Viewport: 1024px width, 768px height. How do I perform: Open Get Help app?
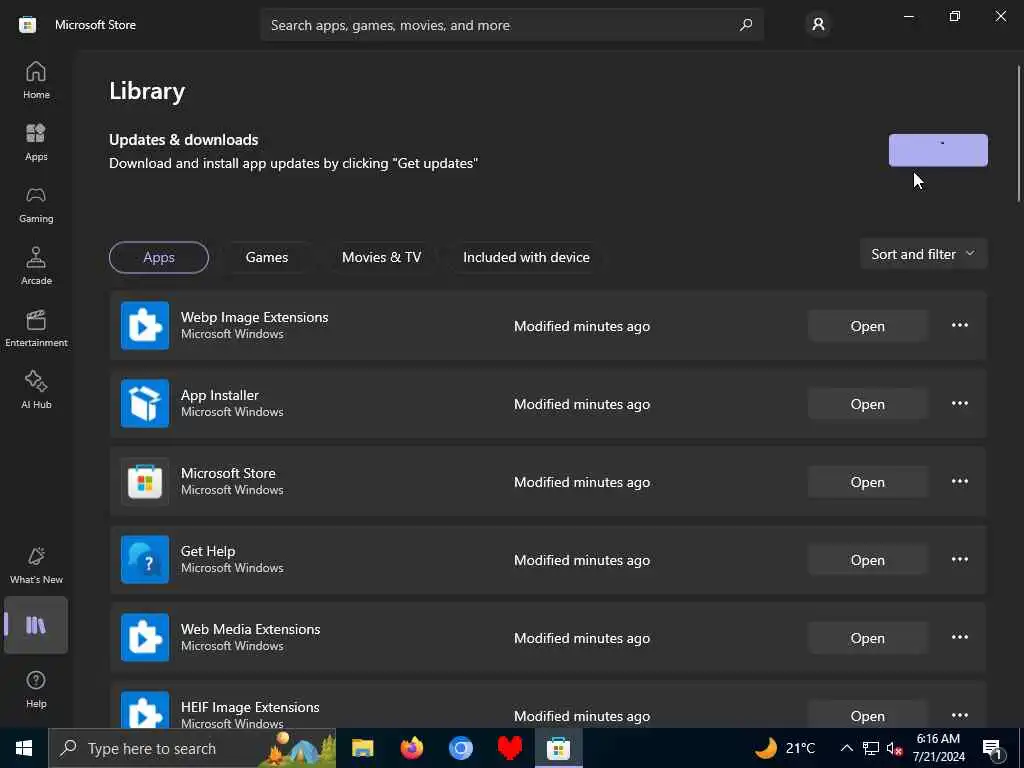(867, 560)
